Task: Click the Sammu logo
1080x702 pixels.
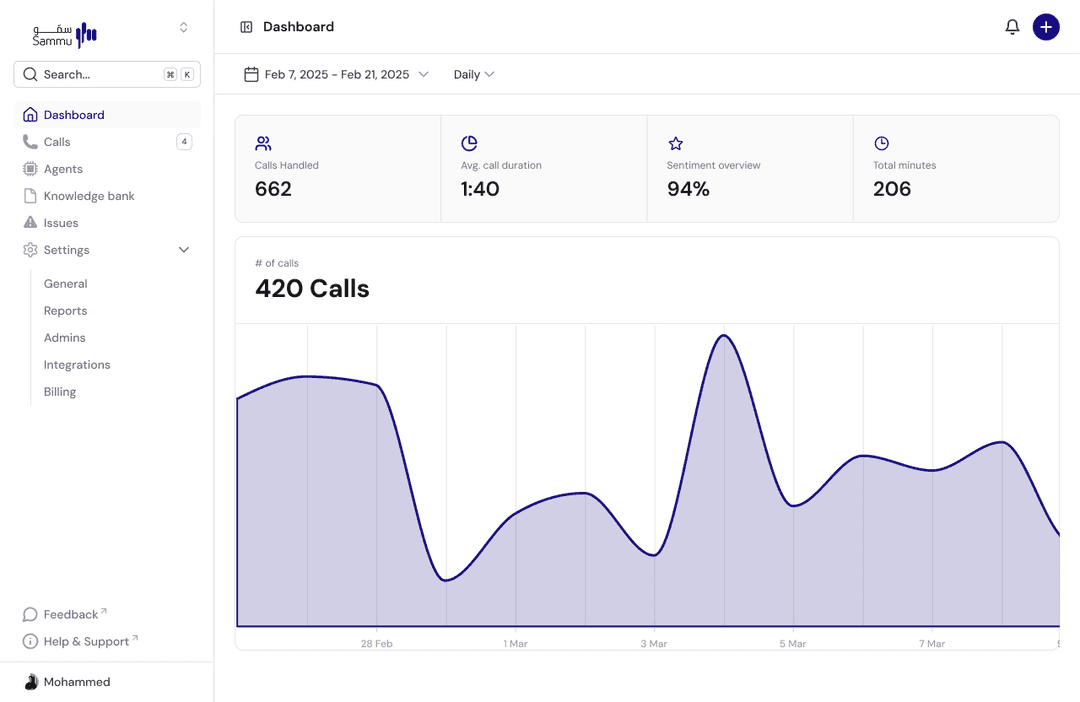Action: (x=65, y=35)
